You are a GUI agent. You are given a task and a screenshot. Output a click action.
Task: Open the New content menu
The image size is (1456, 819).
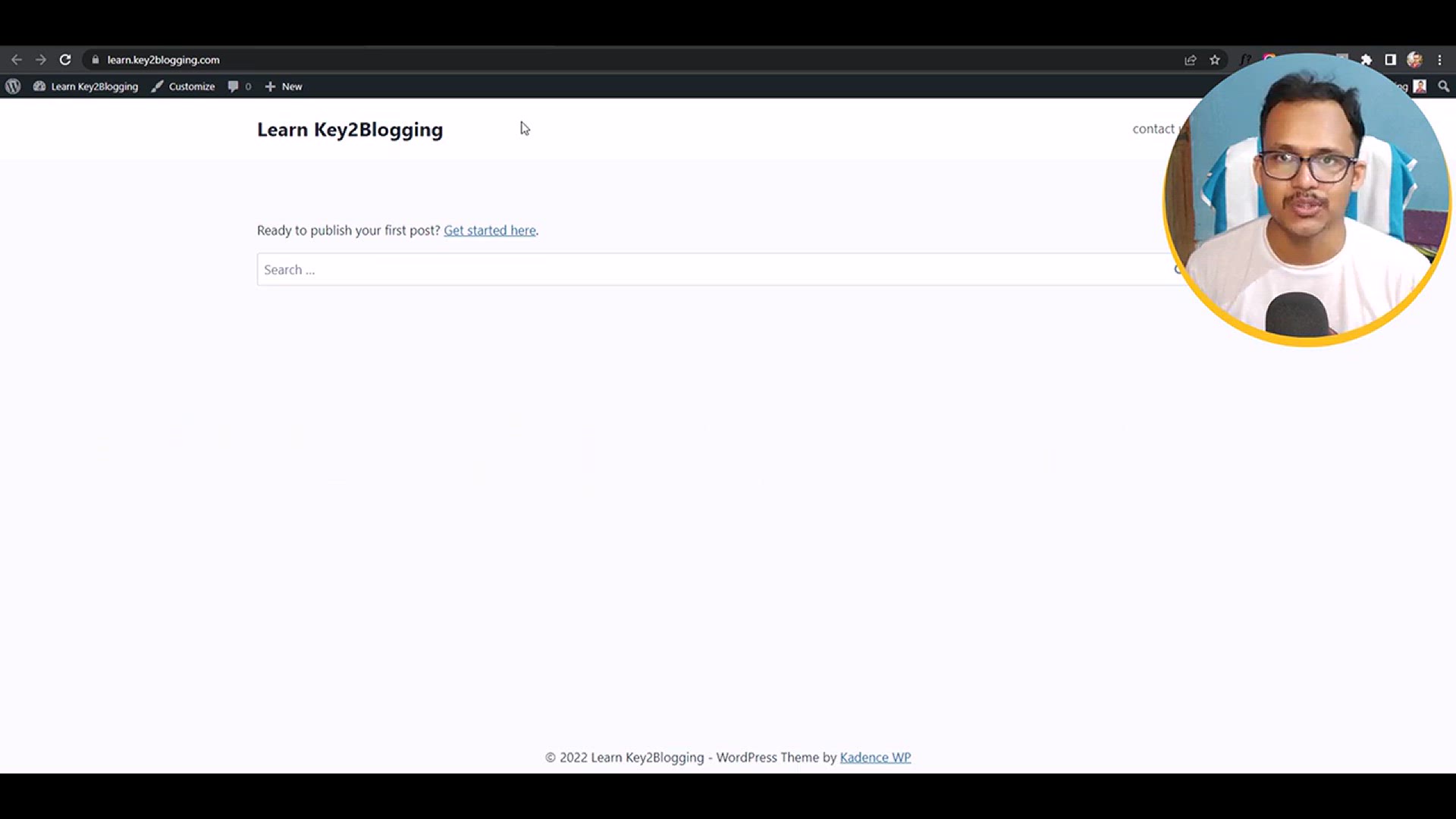coord(284,86)
